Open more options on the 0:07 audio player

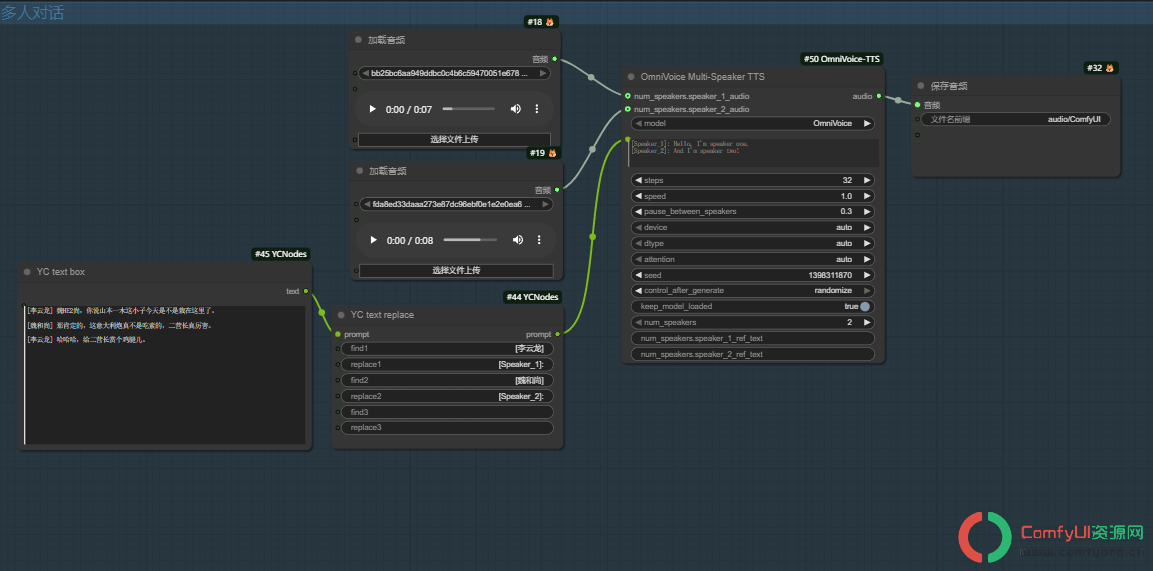tap(537, 109)
